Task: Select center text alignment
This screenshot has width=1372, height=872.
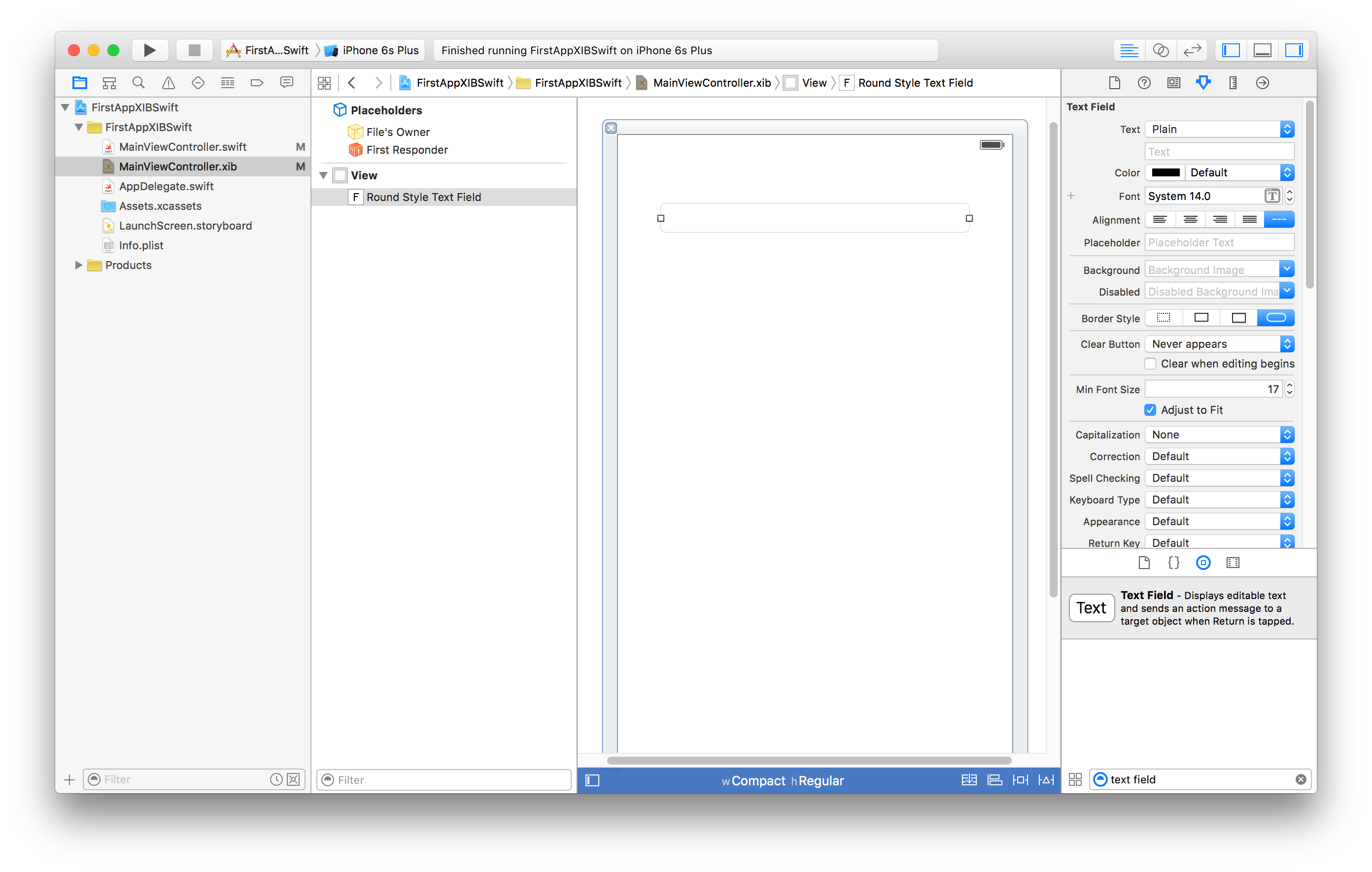Action: (x=1190, y=219)
